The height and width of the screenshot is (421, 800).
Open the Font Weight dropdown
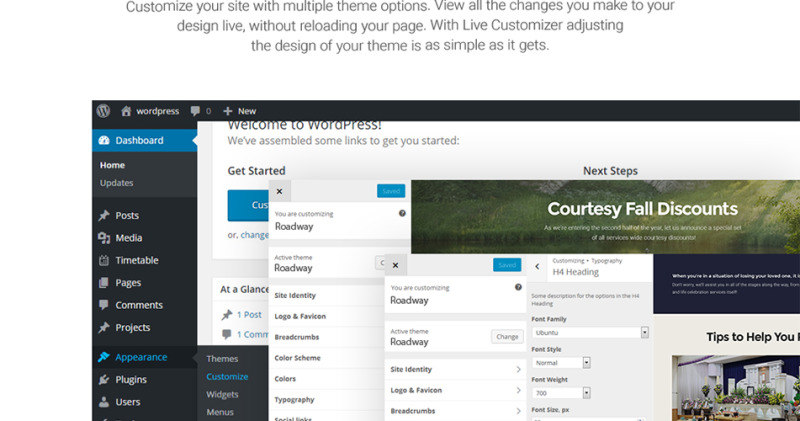pyautogui.click(x=561, y=393)
